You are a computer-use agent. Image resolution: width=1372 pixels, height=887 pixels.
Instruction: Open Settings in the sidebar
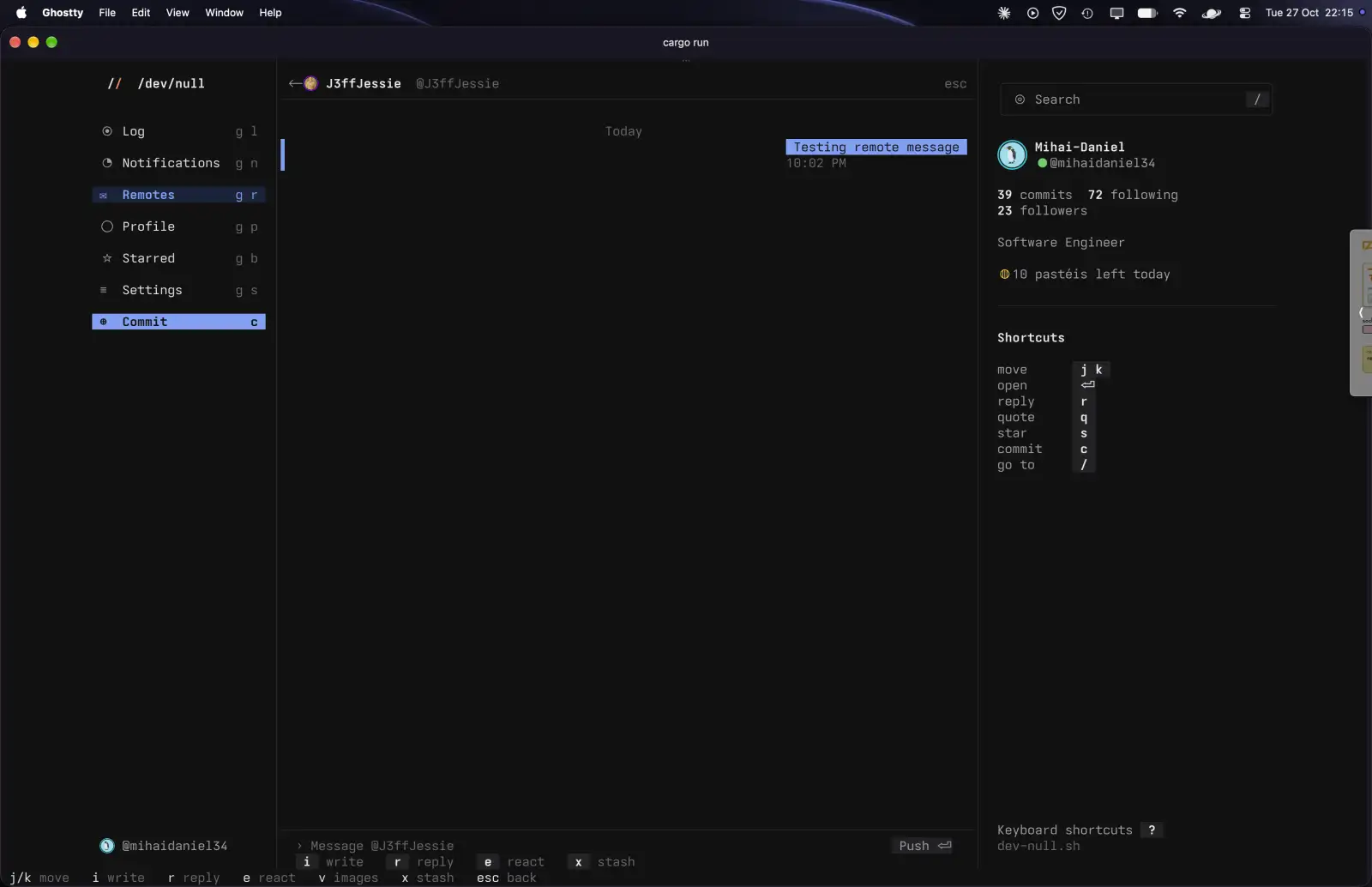click(178, 290)
